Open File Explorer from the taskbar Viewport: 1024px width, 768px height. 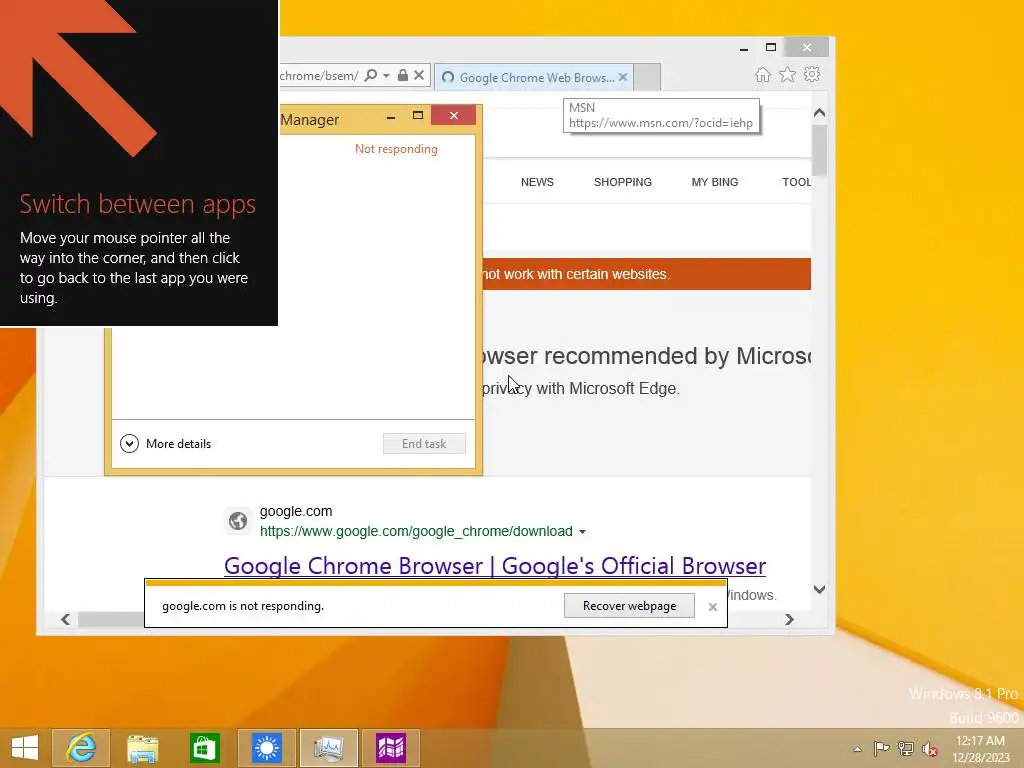pos(142,748)
